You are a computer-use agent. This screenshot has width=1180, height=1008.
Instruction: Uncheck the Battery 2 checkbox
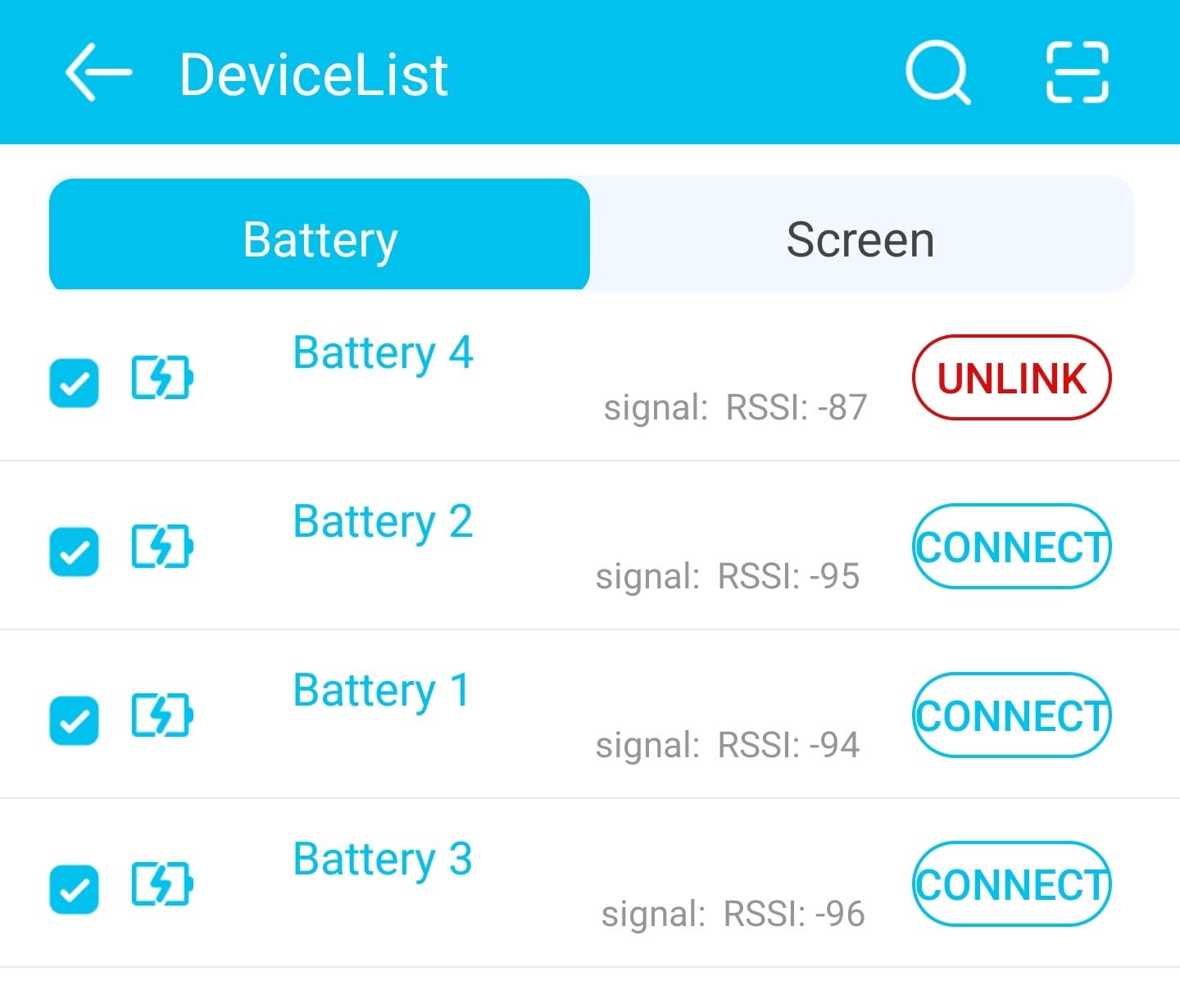[x=75, y=552]
